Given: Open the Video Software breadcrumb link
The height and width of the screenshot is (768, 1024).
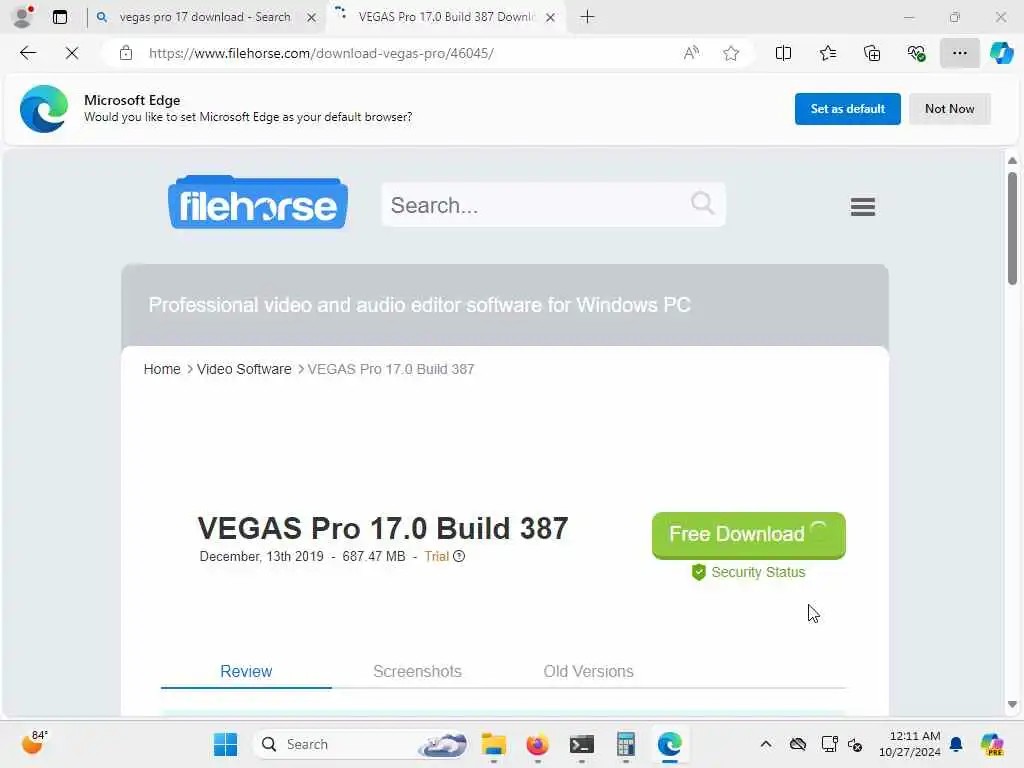Looking at the screenshot, I should [244, 369].
